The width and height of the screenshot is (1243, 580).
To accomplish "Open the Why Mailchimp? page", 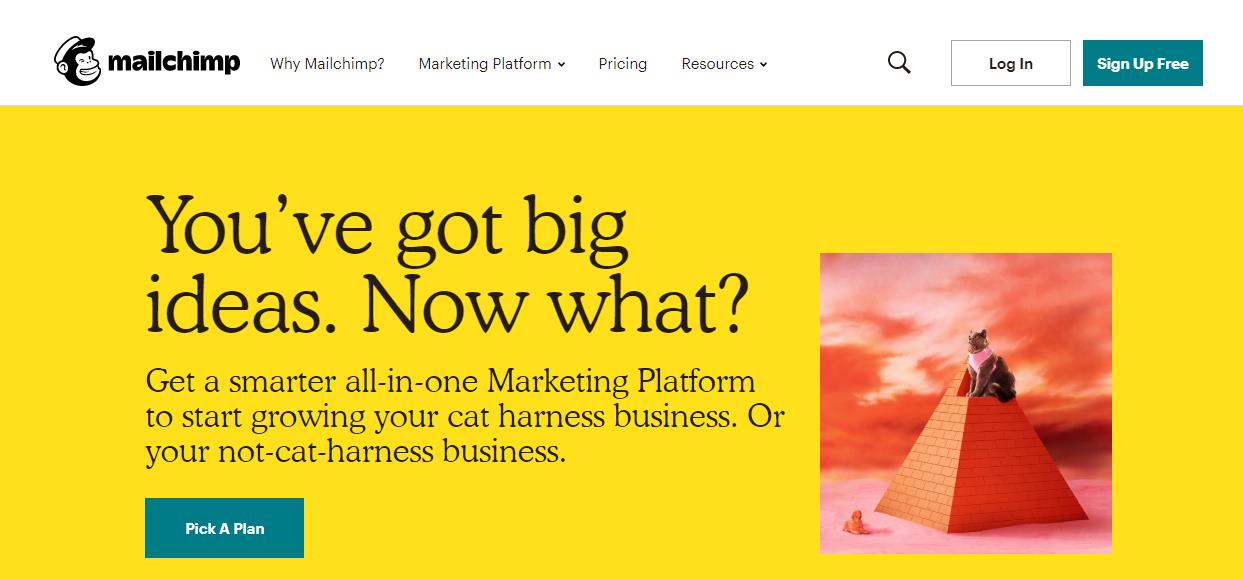I will [327, 64].
